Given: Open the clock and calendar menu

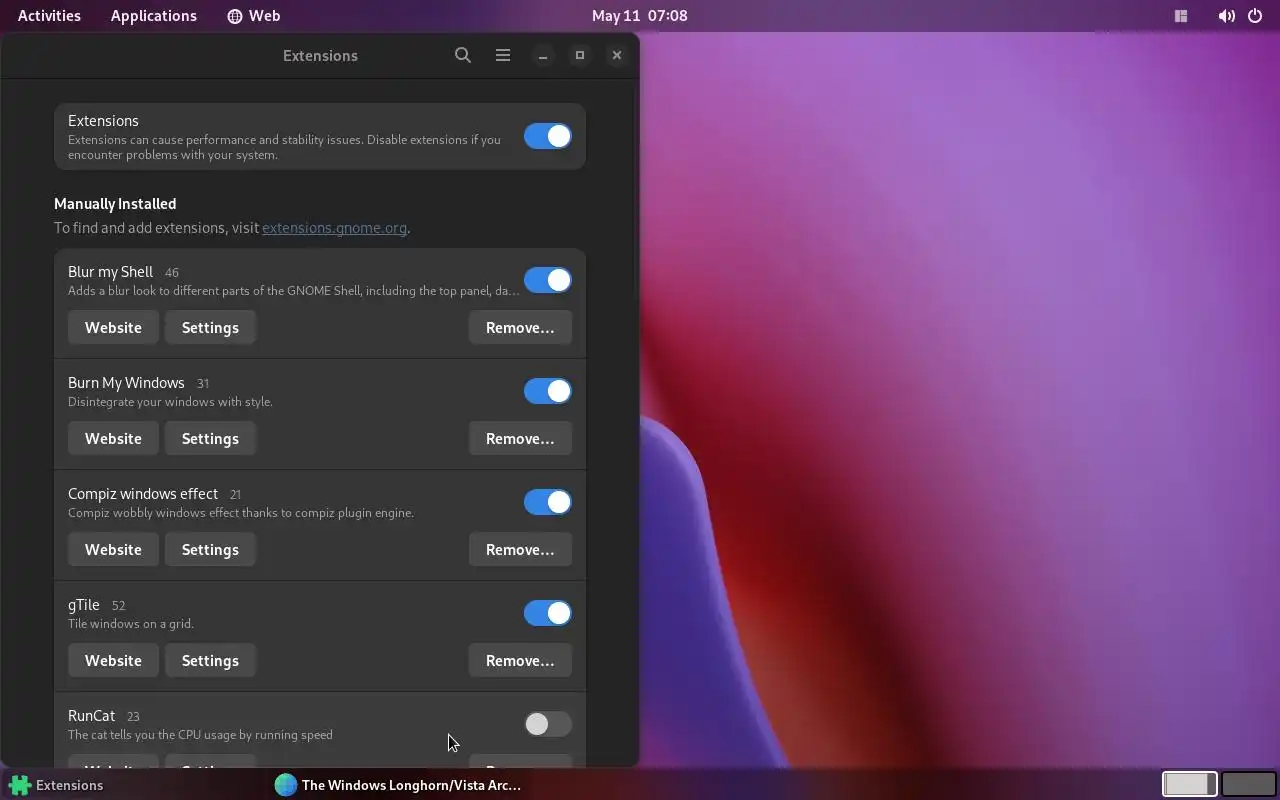Looking at the screenshot, I should pyautogui.click(x=639, y=16).
